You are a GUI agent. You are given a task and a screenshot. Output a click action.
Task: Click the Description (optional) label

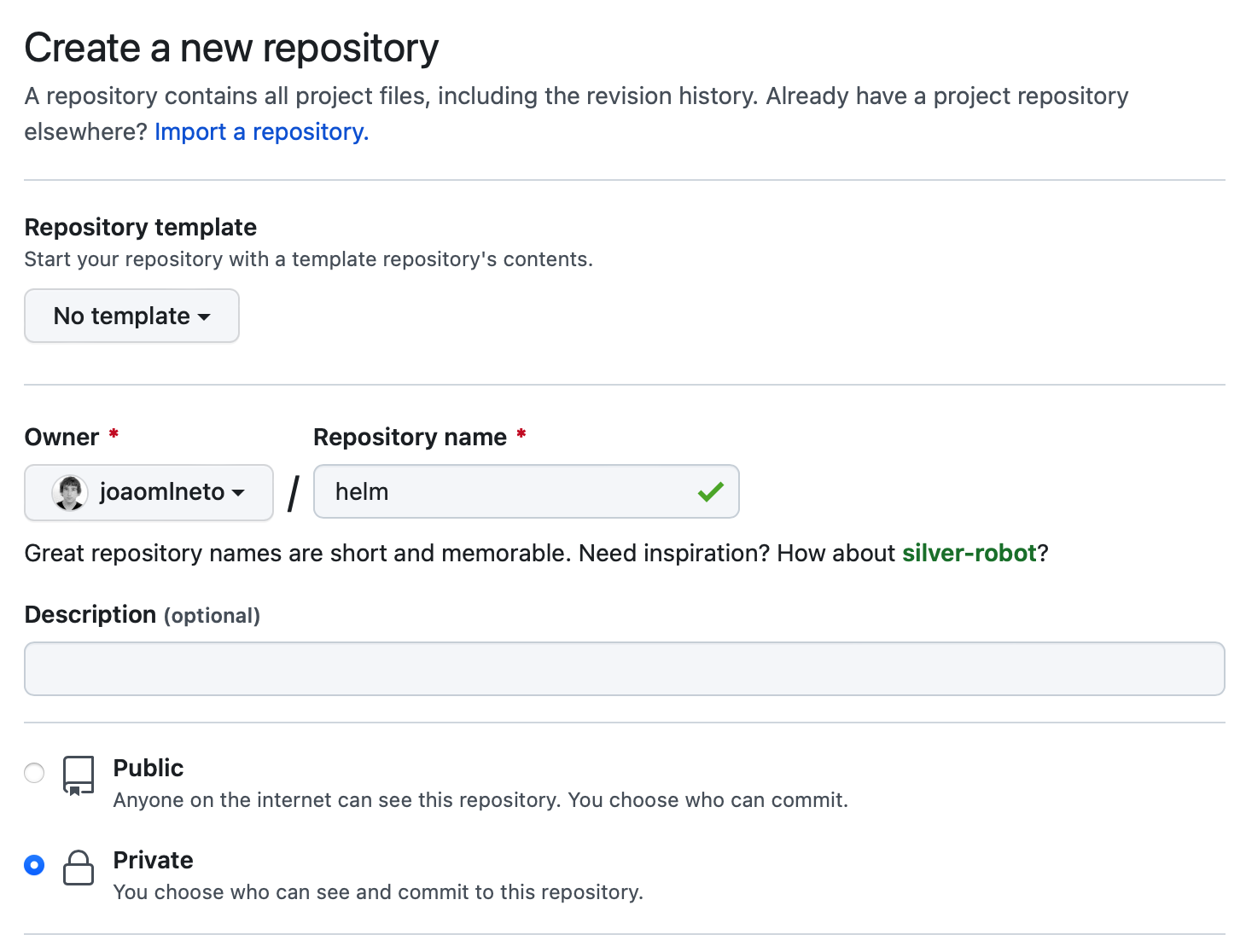click(x=142, y=614)
